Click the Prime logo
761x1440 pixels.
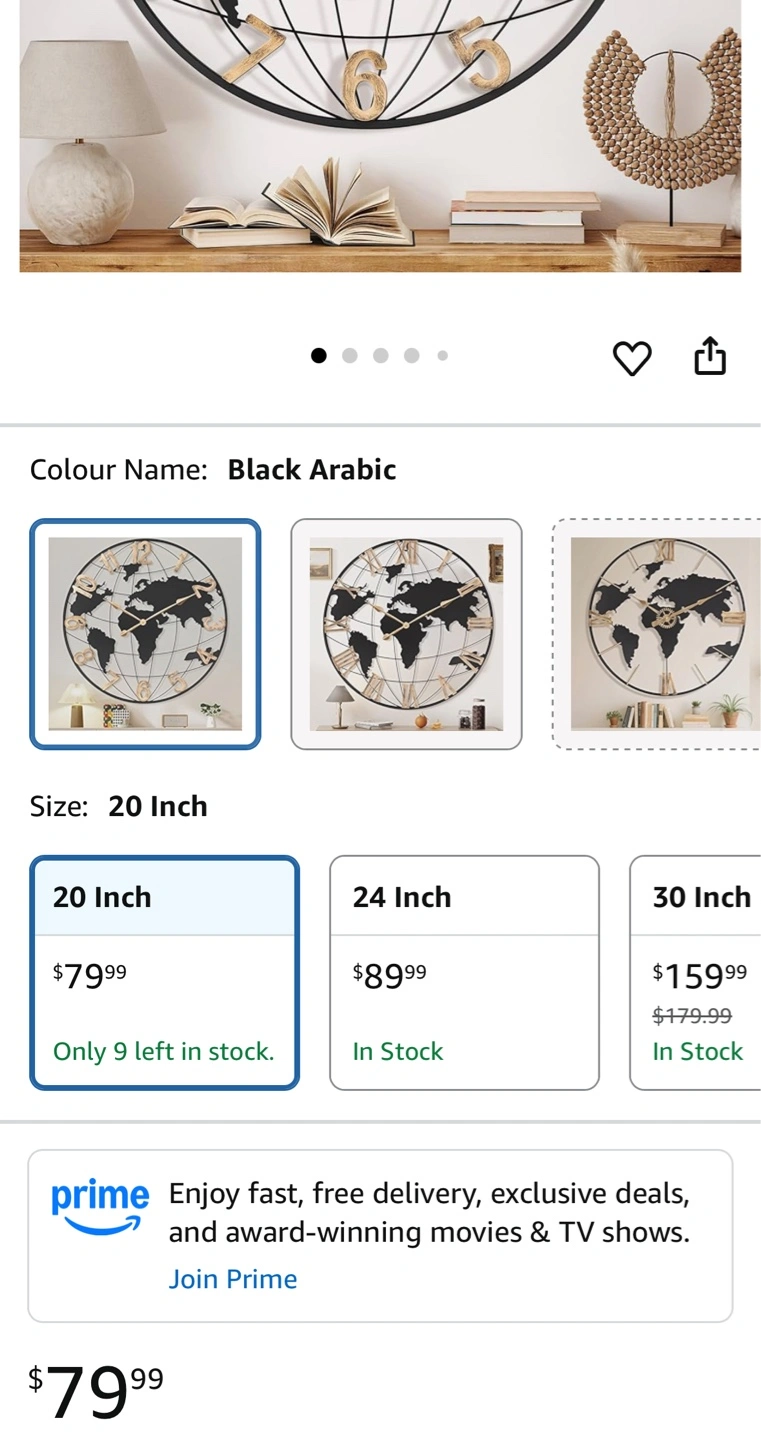(x=99, y=1208)
